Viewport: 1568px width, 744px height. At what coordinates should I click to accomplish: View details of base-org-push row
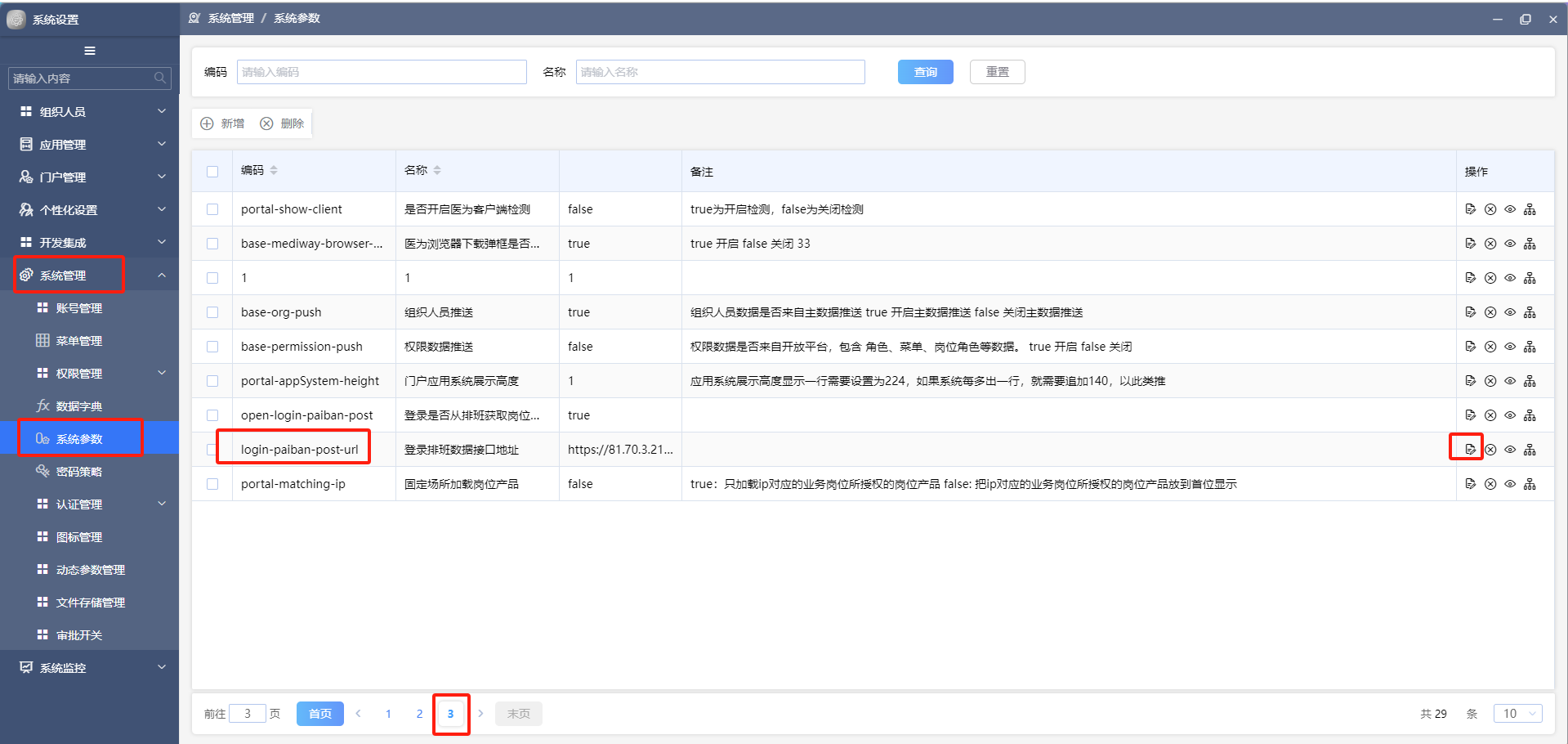tap(1510, 312)
